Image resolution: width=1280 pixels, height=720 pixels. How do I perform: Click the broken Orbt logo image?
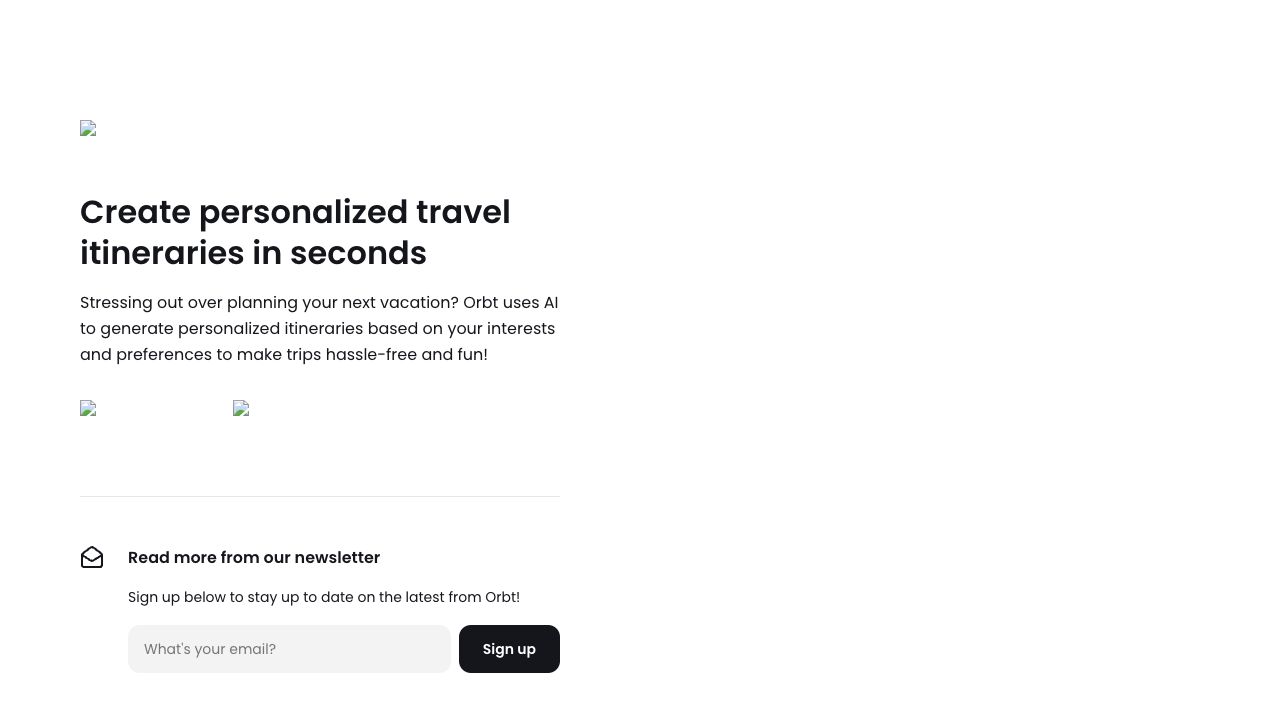pos(88,129)
